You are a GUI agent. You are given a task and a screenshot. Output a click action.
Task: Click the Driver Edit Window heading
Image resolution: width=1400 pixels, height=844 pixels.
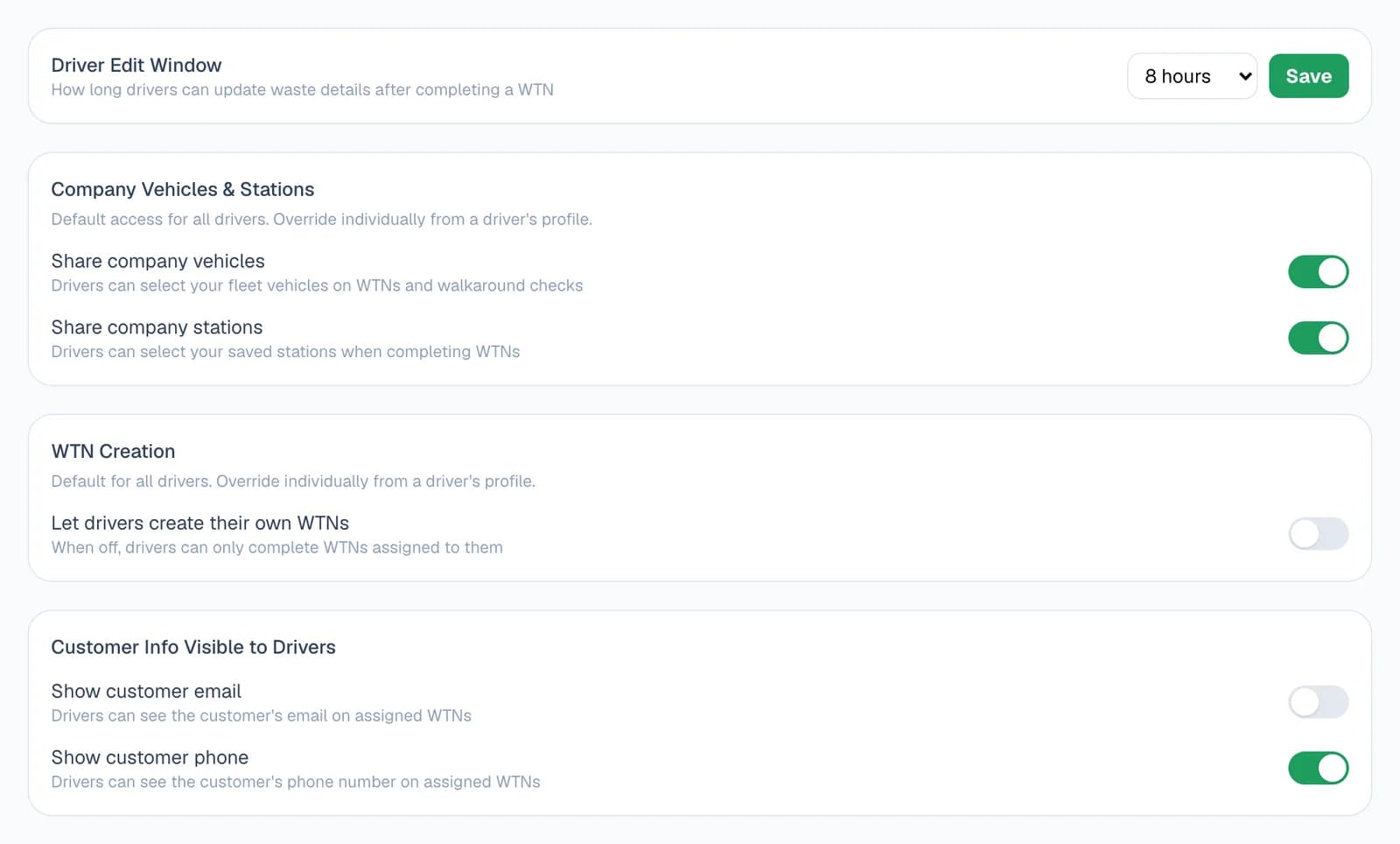[136, 65]
